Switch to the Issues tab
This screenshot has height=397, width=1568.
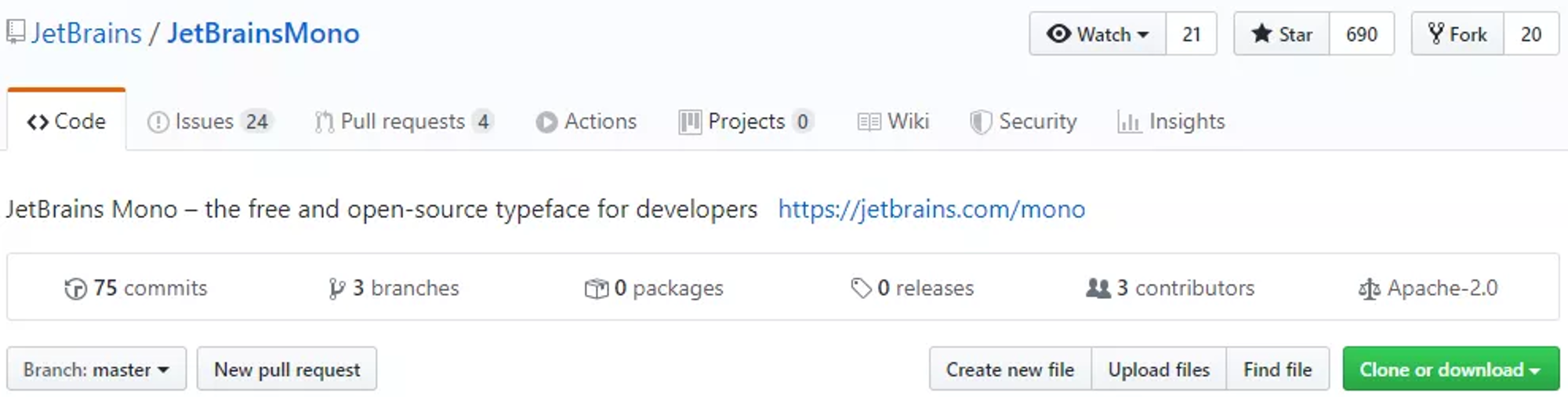[209, 122]
